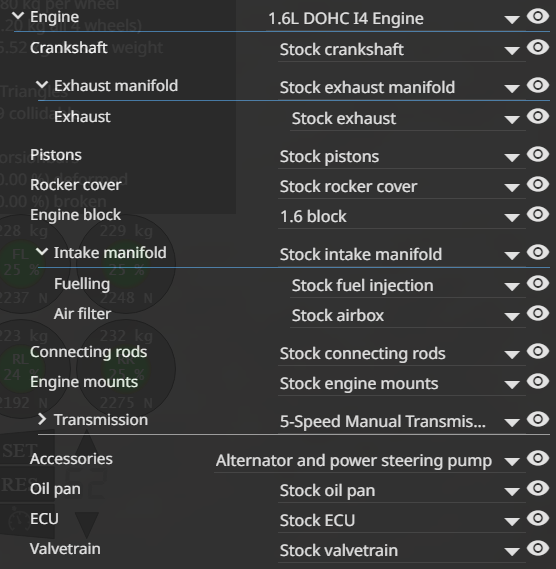Hide the Stock airbox part
This screenshot has width=556, height=569.
(x=537, y=314)
